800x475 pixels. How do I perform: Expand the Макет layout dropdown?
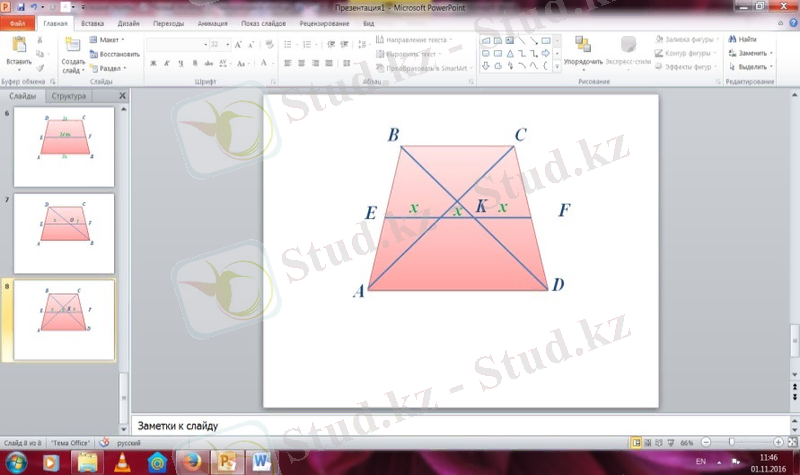coord(110,40)
